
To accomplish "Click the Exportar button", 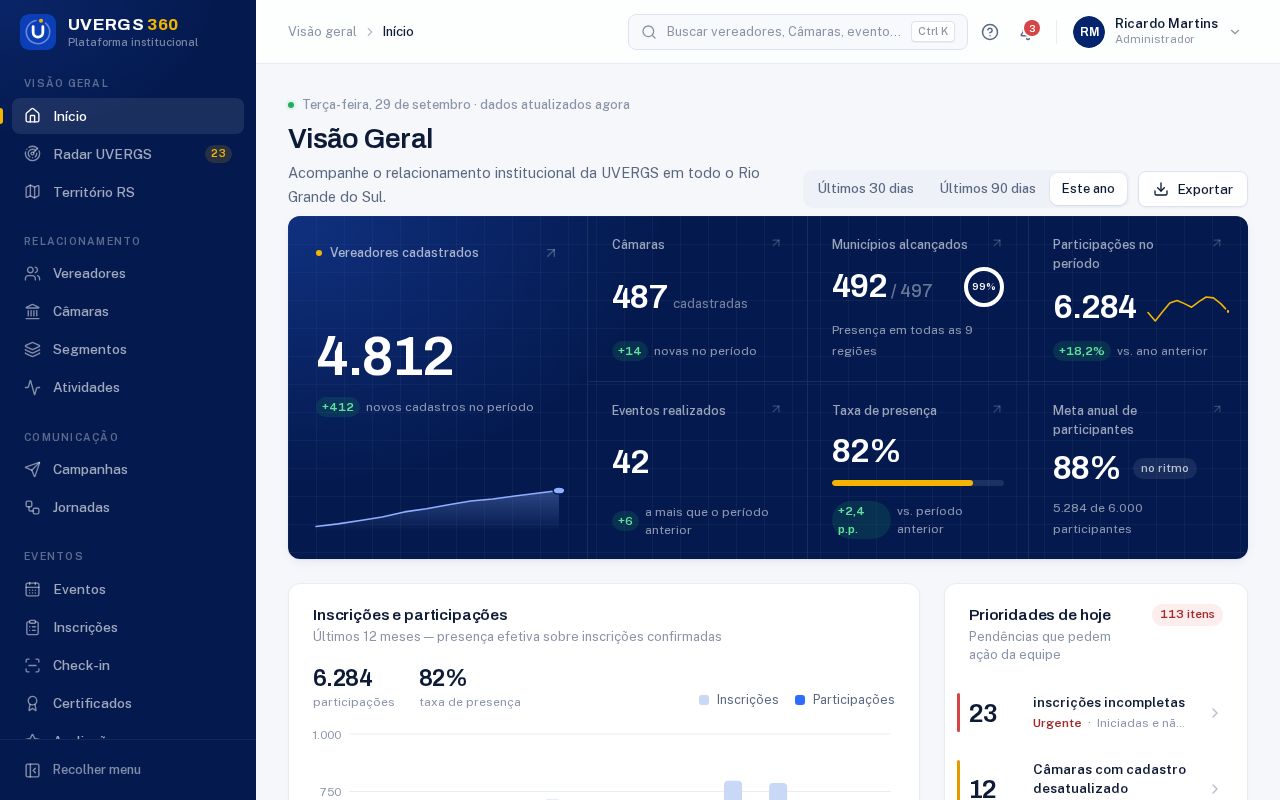I will click(1193, 189).
